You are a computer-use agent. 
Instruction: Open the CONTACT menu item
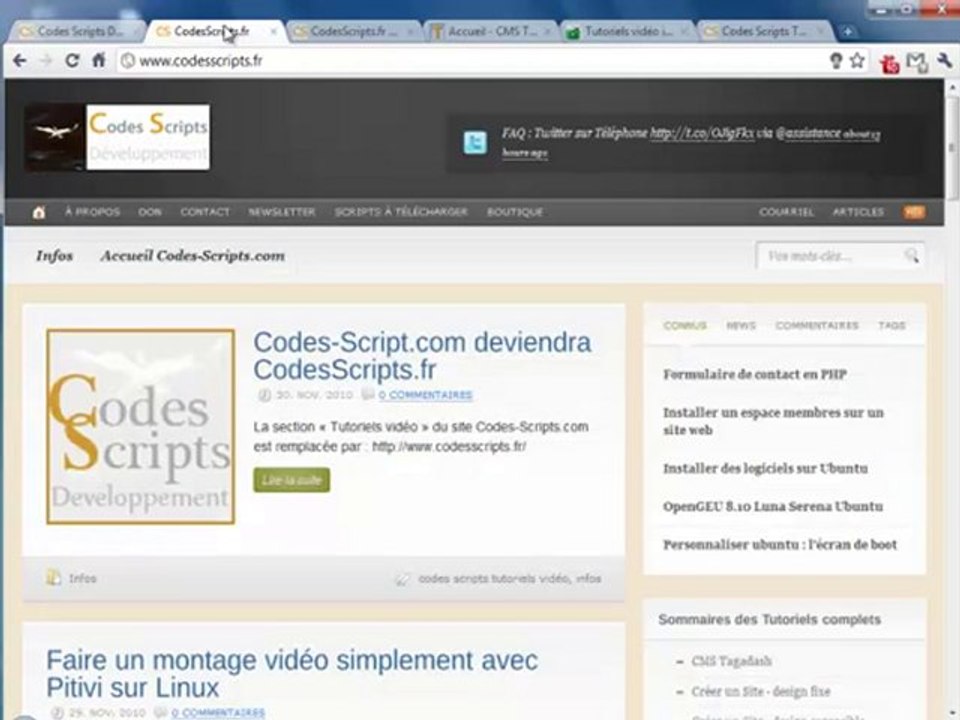205,212
